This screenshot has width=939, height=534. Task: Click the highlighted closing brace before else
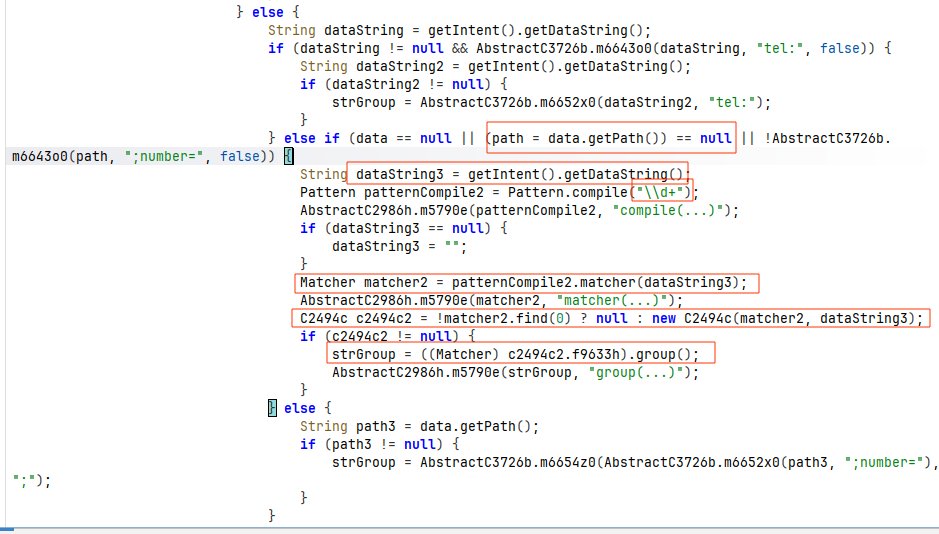pyautogui.click(x=272, y=408)
